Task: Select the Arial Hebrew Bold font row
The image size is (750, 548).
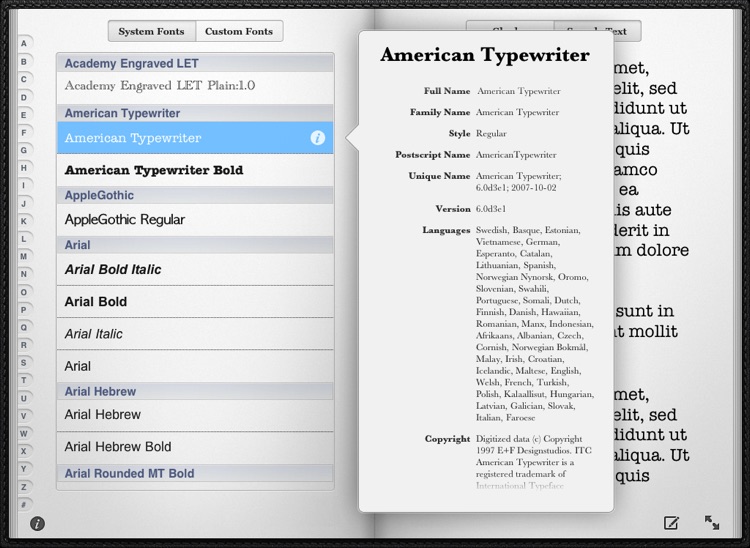Action: click(x=195, y=447)
